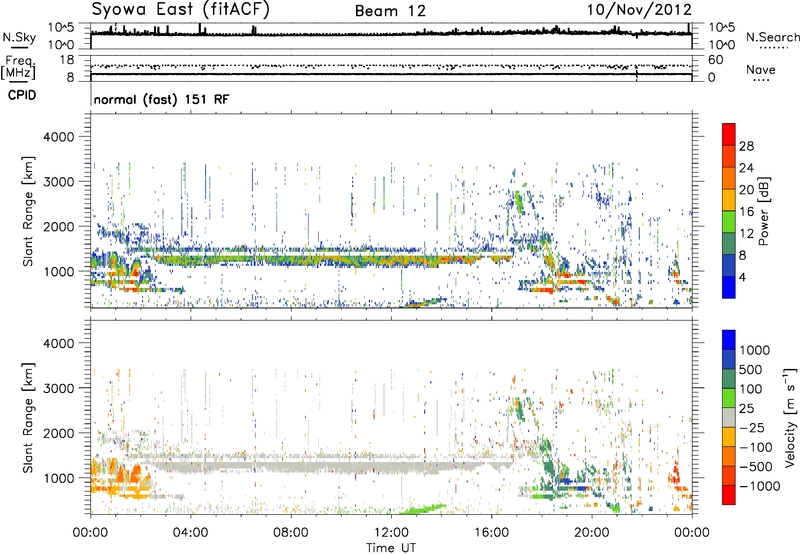Click the '100' label on the velocity scale
This screenshot has width=800, height=554.
coord(751,389)
